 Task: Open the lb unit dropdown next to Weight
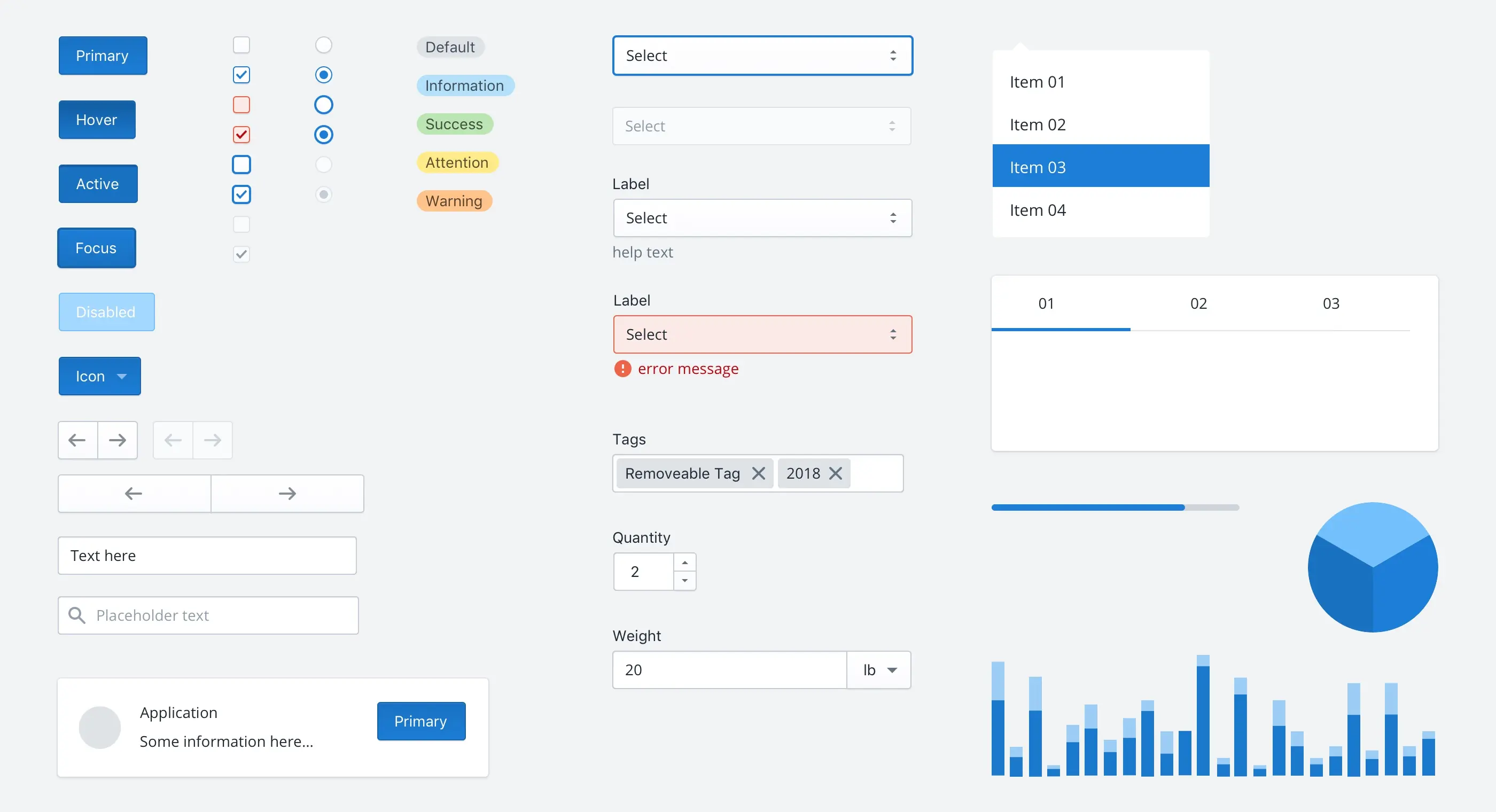879,670
